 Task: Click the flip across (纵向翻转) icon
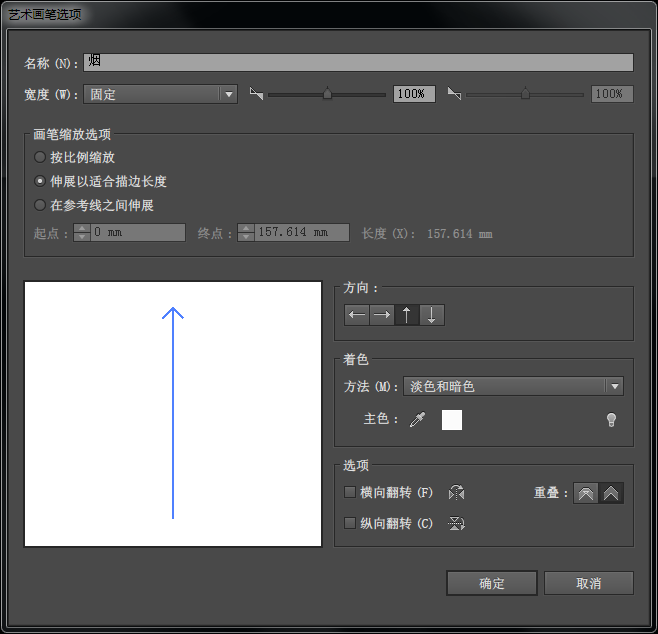click(456, 523)
